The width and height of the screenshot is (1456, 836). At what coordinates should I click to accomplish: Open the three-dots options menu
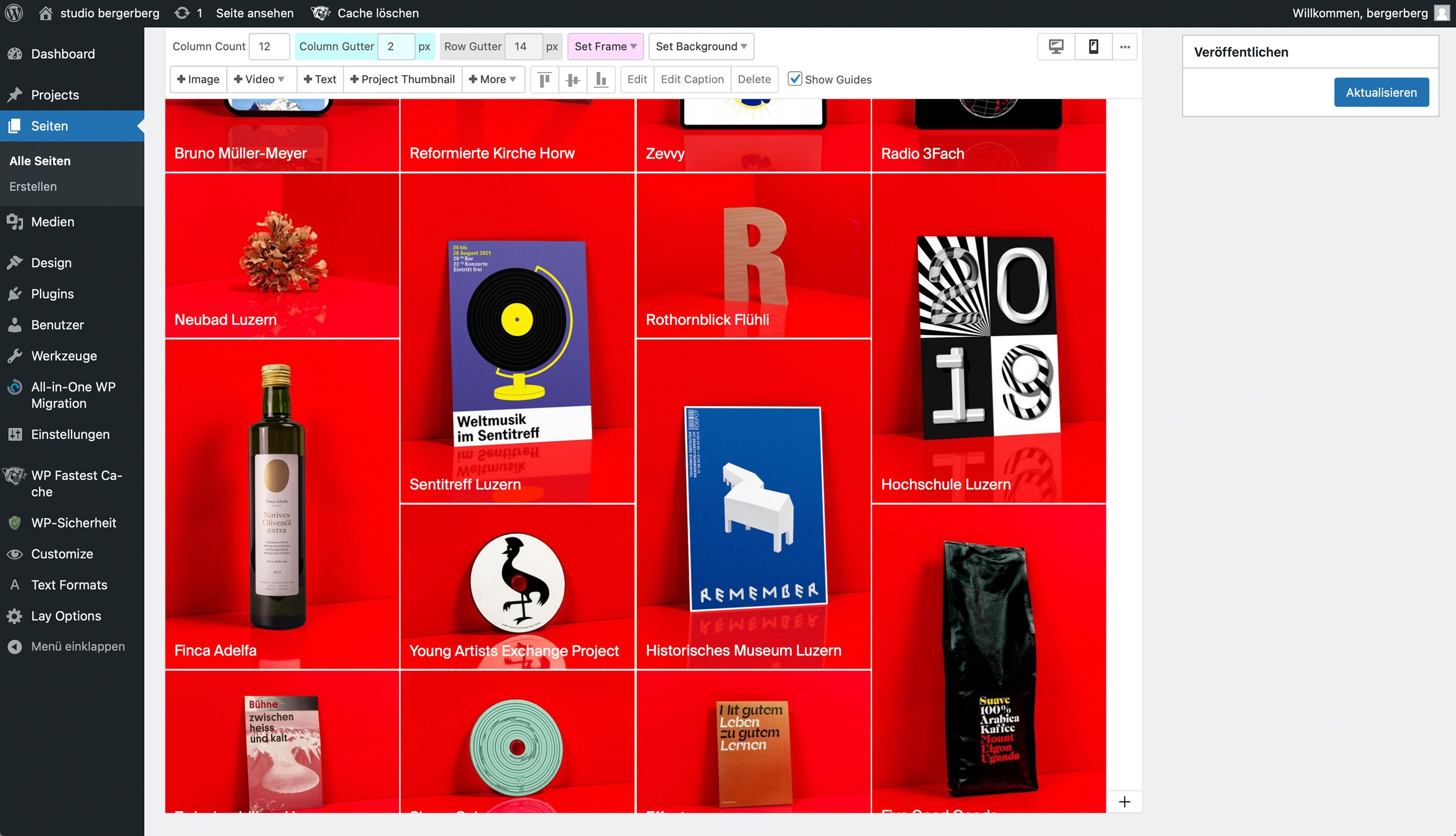click(x=1125, y=47)
